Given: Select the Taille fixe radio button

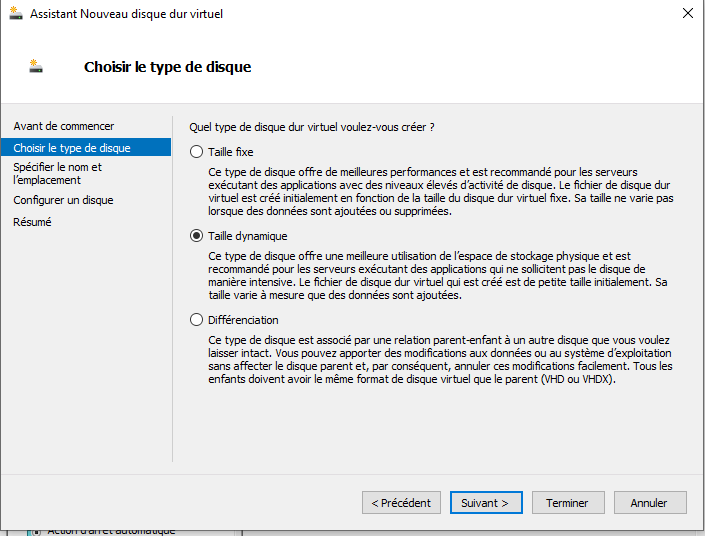Looking at the screenshot, I should (x=196, y=152).
